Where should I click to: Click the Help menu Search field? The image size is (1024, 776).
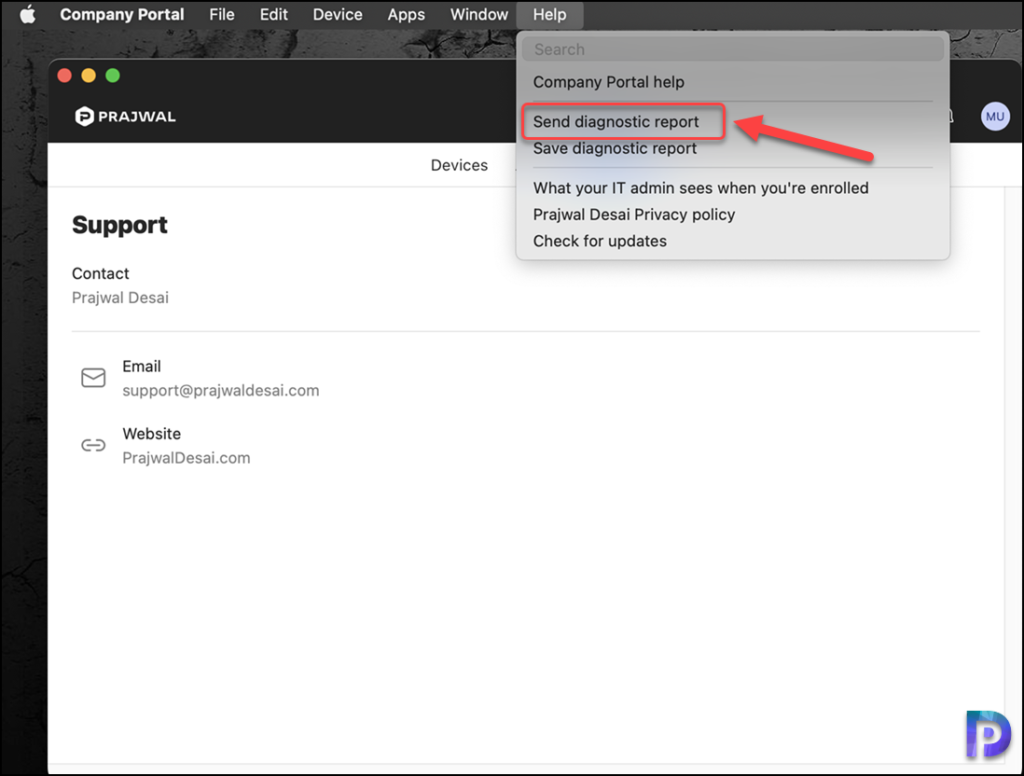pos(732,49)
